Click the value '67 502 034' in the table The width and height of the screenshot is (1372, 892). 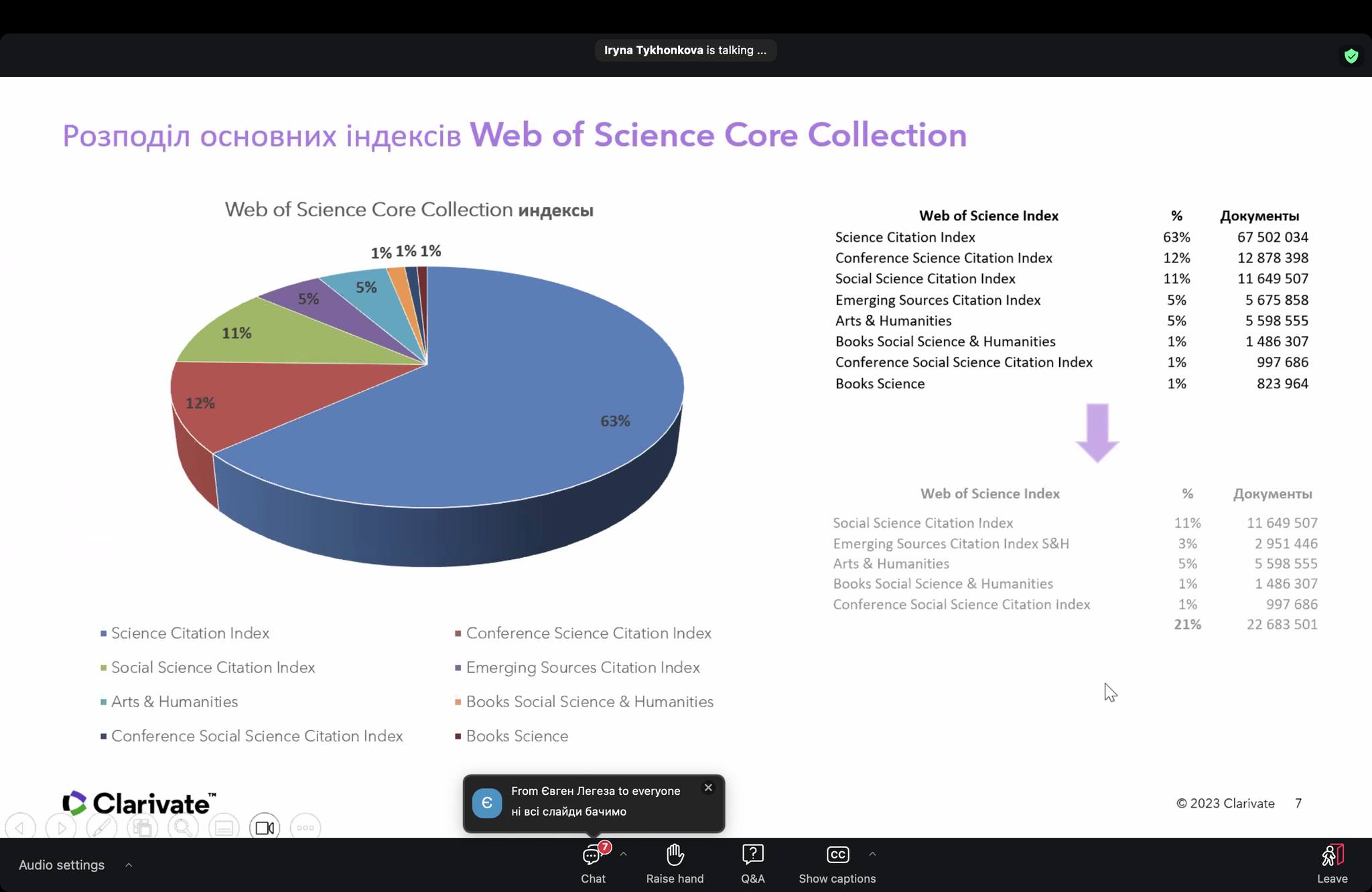click(x=1273, y=237)
